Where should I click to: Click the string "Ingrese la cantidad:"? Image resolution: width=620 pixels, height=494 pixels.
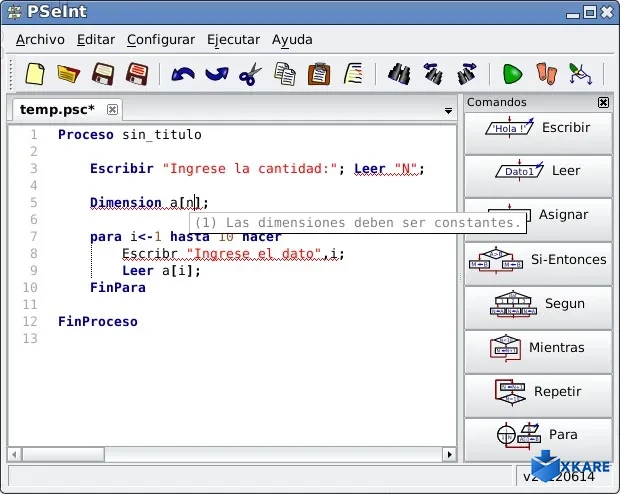point(250,169)
